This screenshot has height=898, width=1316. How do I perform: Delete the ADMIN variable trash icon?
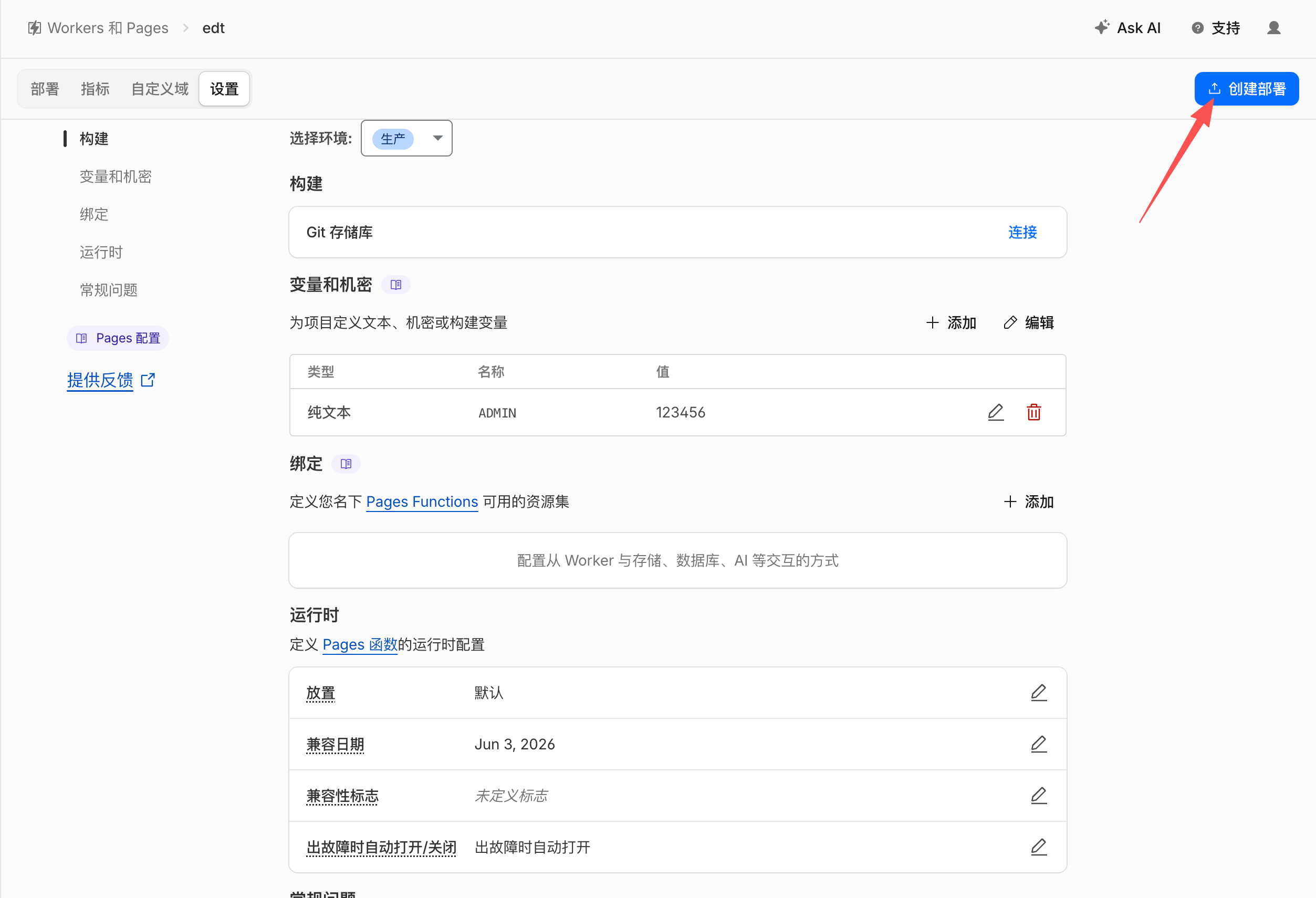pos(1033,412)
